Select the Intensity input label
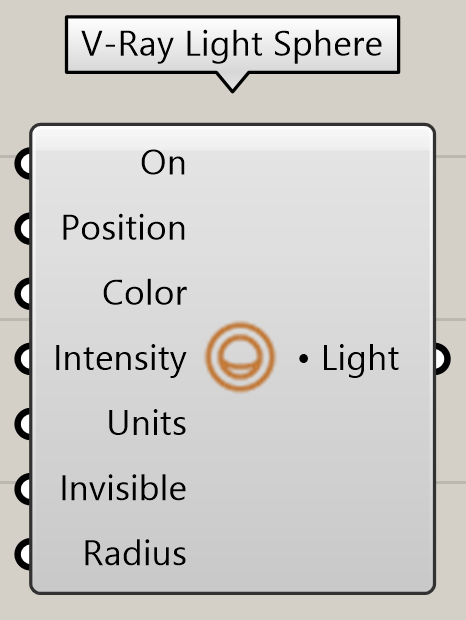 120,359
